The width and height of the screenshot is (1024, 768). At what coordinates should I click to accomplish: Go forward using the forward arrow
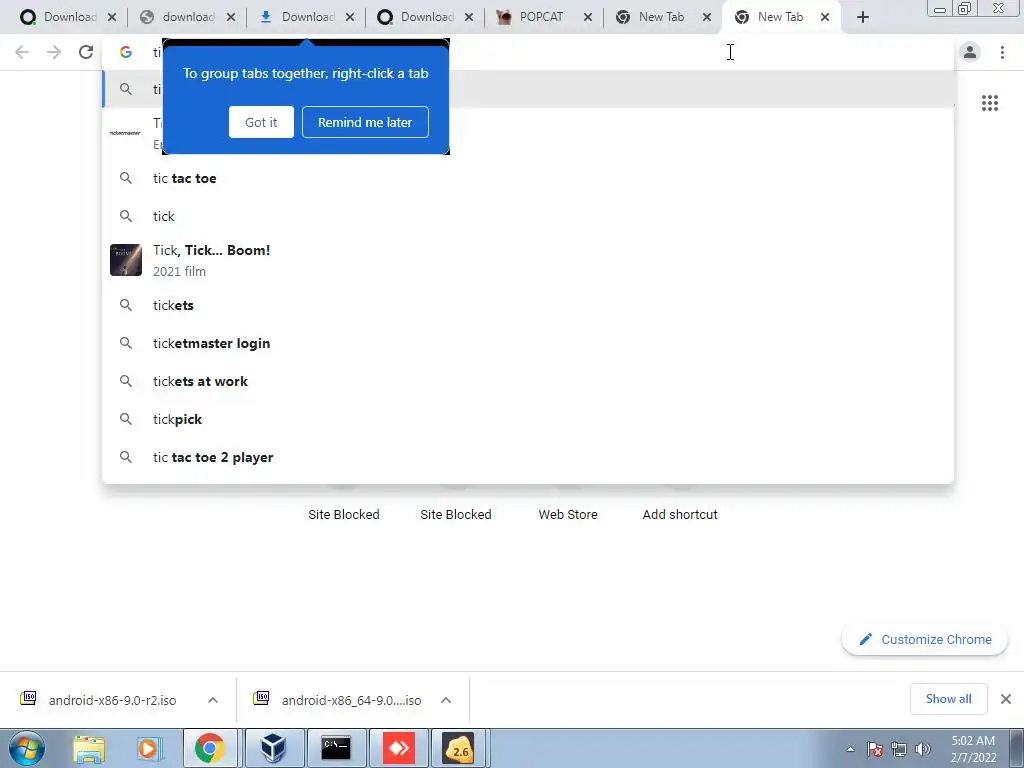pos(54,52)
